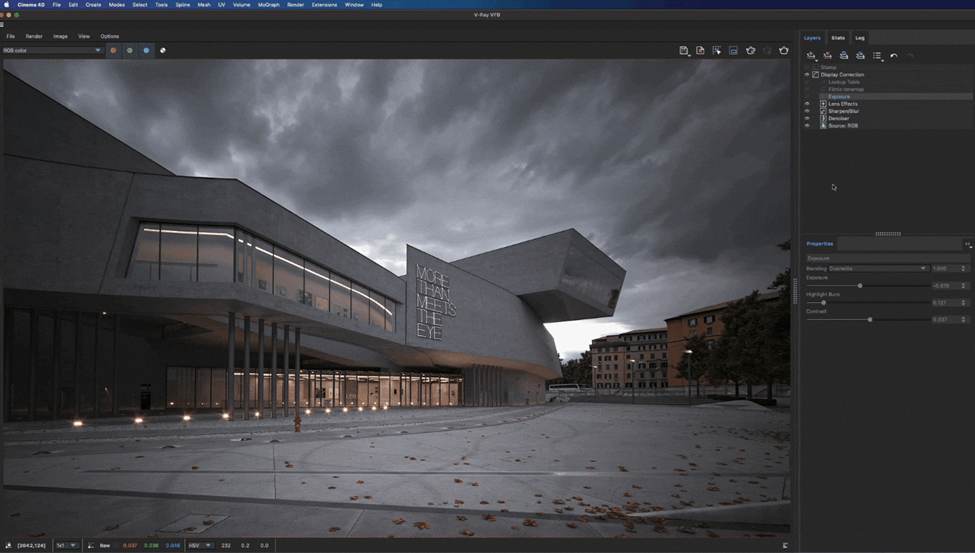Toggle the blue channel button

pyautogui.click(x=146, y=50)
